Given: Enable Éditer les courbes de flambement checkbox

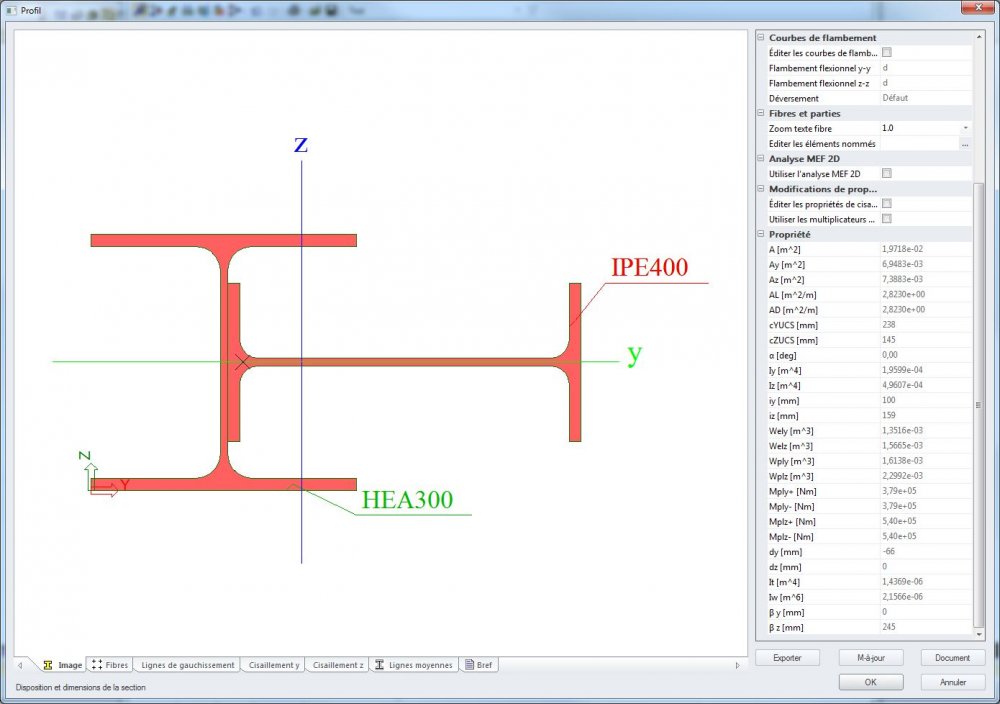Looking at the screenshot, I should (x=886, y=52).
